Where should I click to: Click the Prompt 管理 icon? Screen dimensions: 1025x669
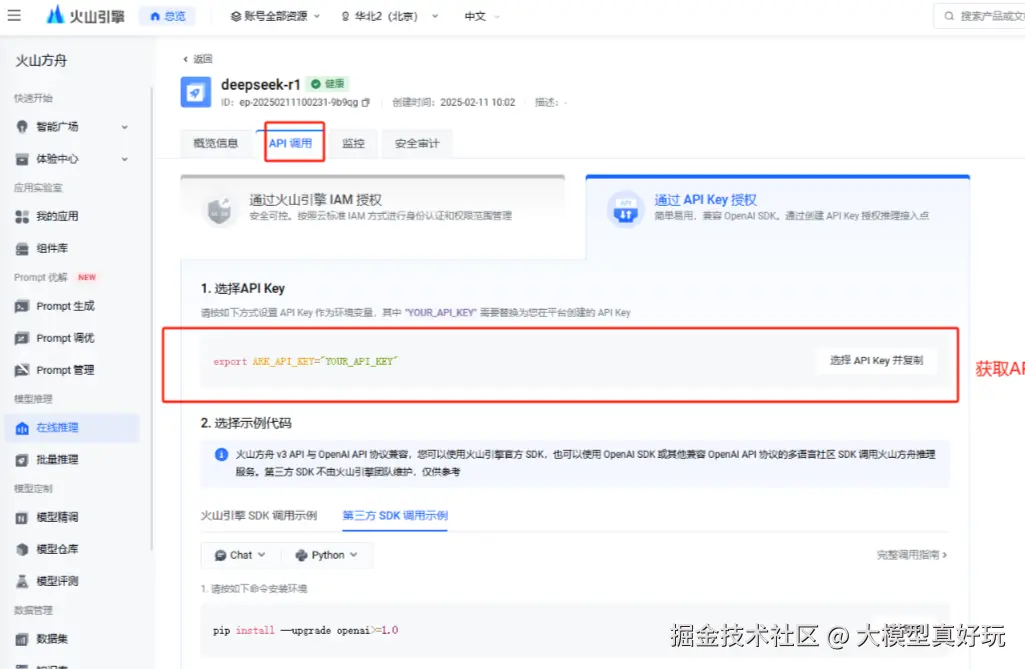tap(22, 370)
